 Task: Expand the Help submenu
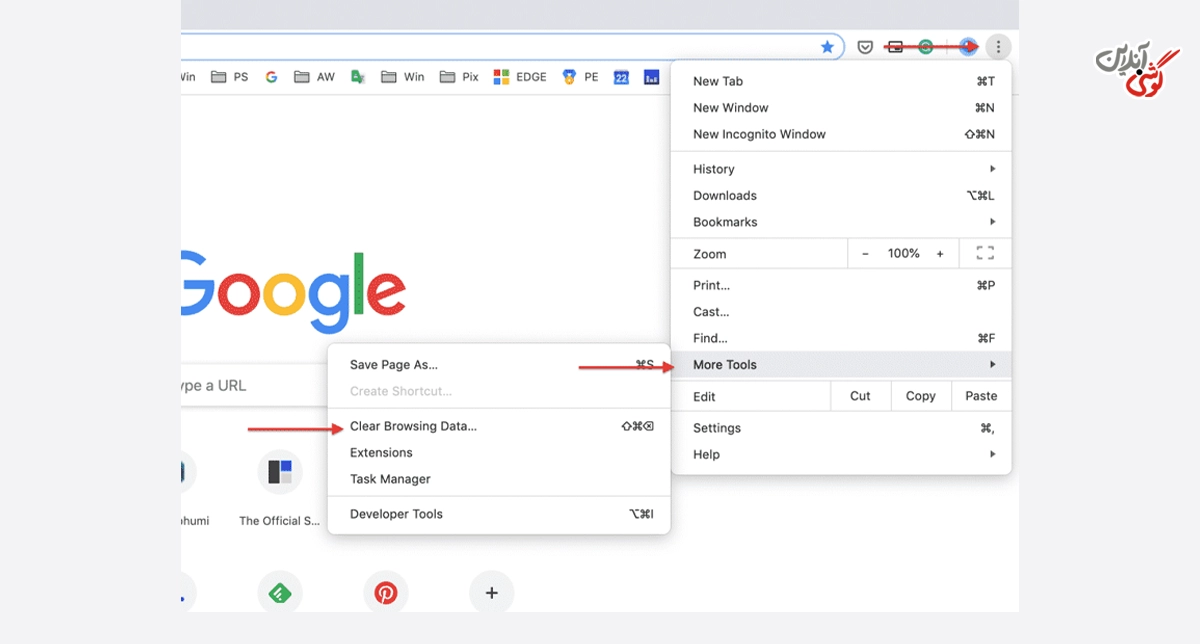point(841,454)
